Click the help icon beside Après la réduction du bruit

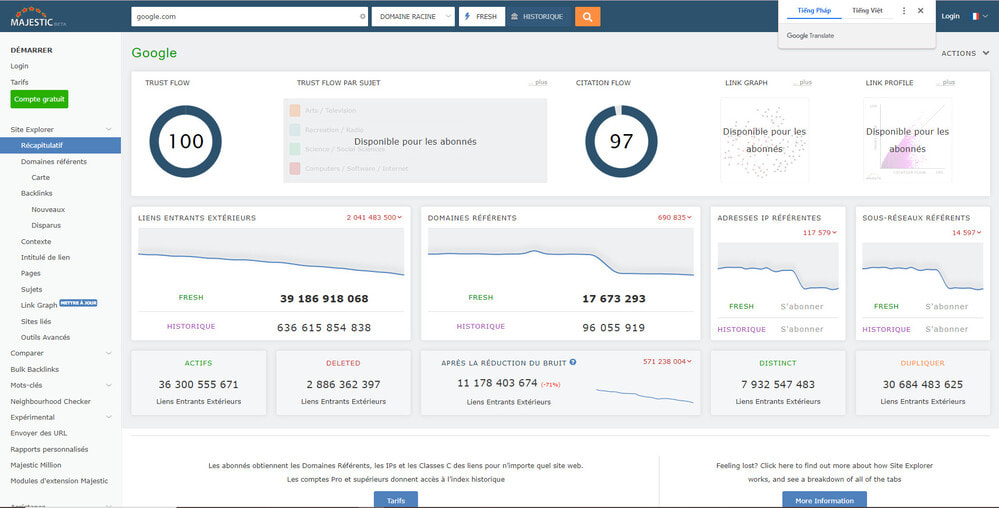[573, 363]
